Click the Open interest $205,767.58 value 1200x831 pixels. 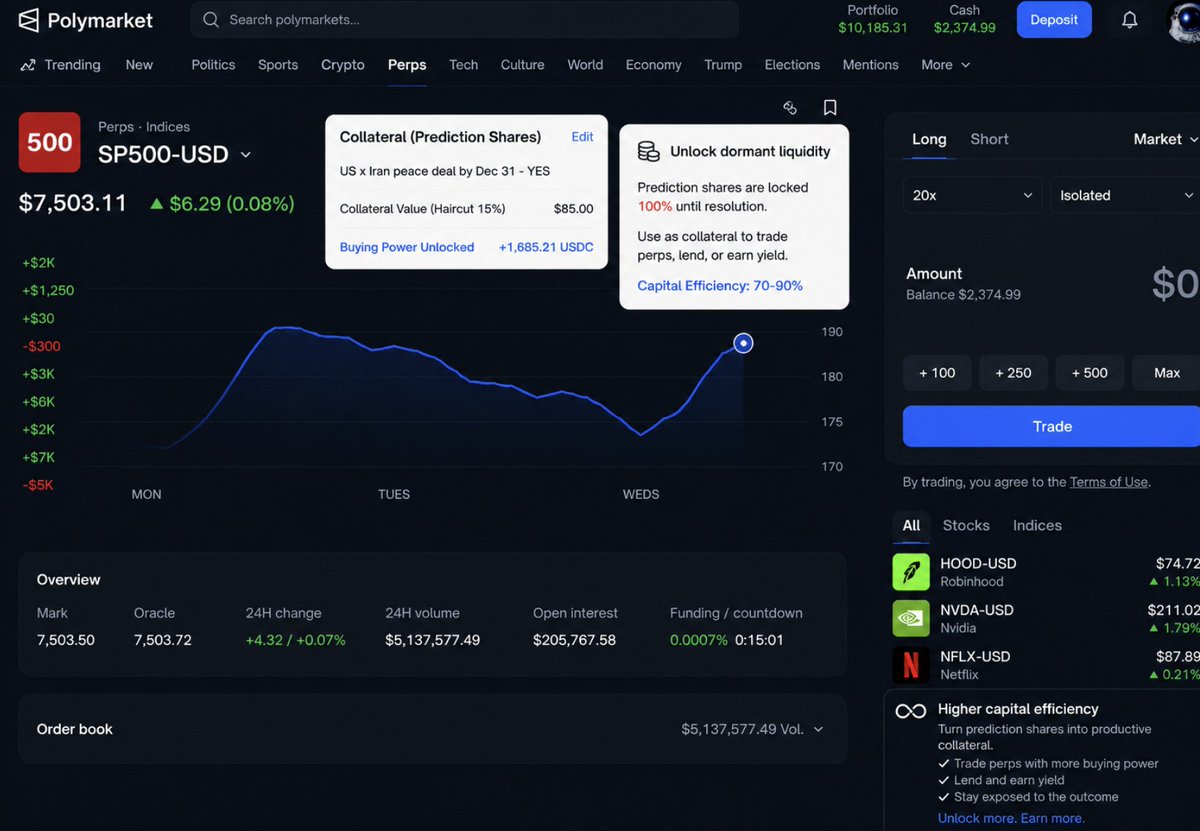pos(574,640)
